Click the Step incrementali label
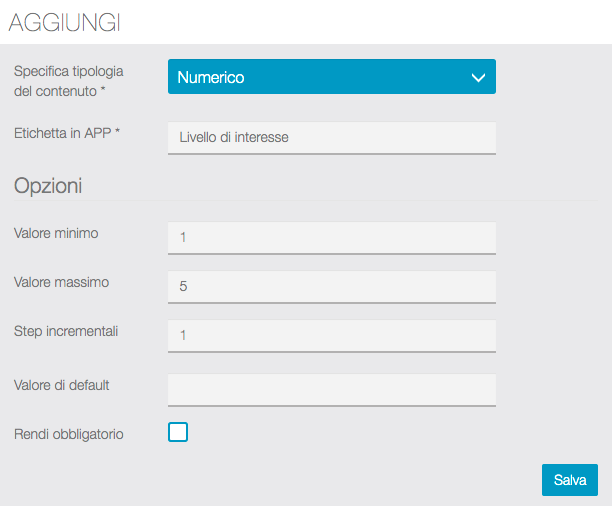Screen dimensions: 612x506 click(x=66, y=331)
